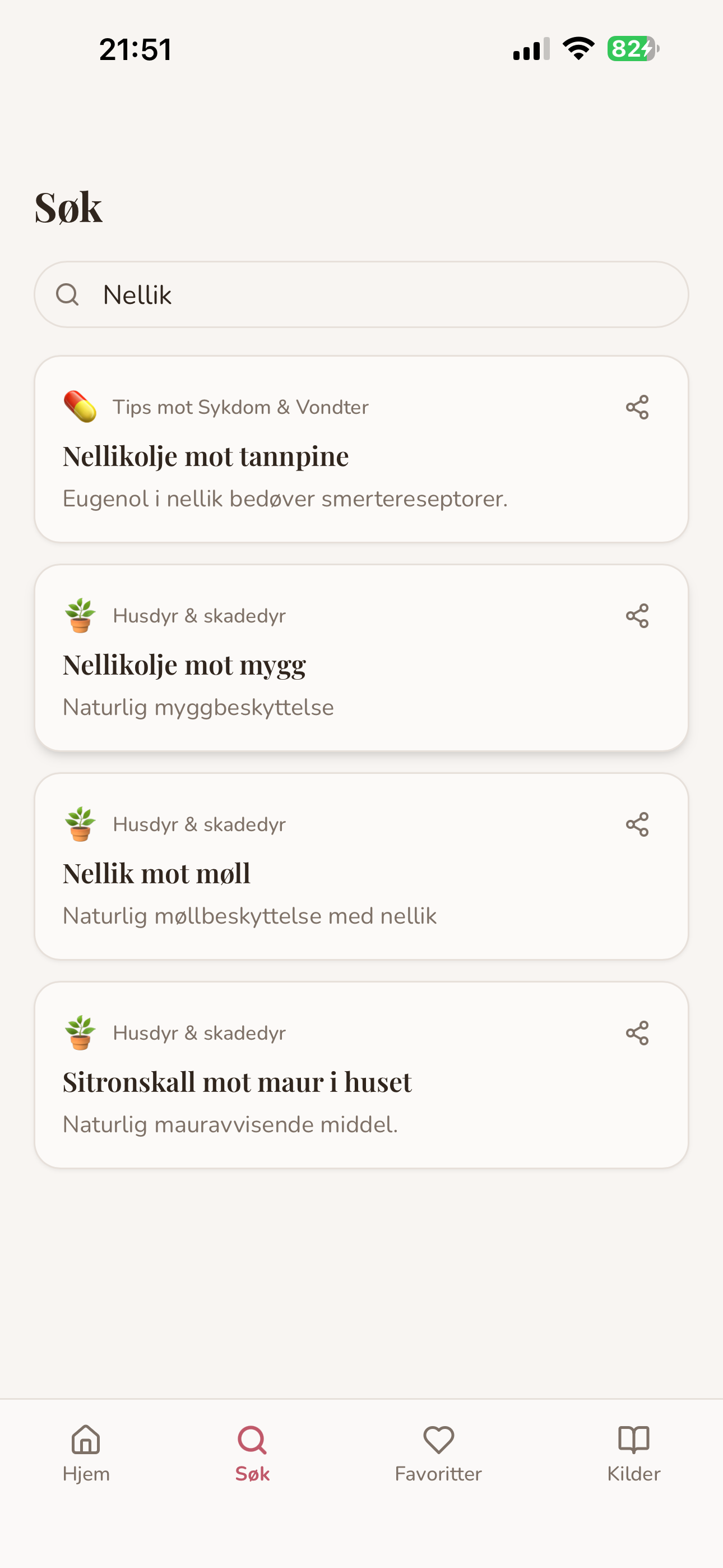Share the Nellikolje mot tannpine tip
The height and width of the screenshot is (1568, 723).
(x=637, y=407)
